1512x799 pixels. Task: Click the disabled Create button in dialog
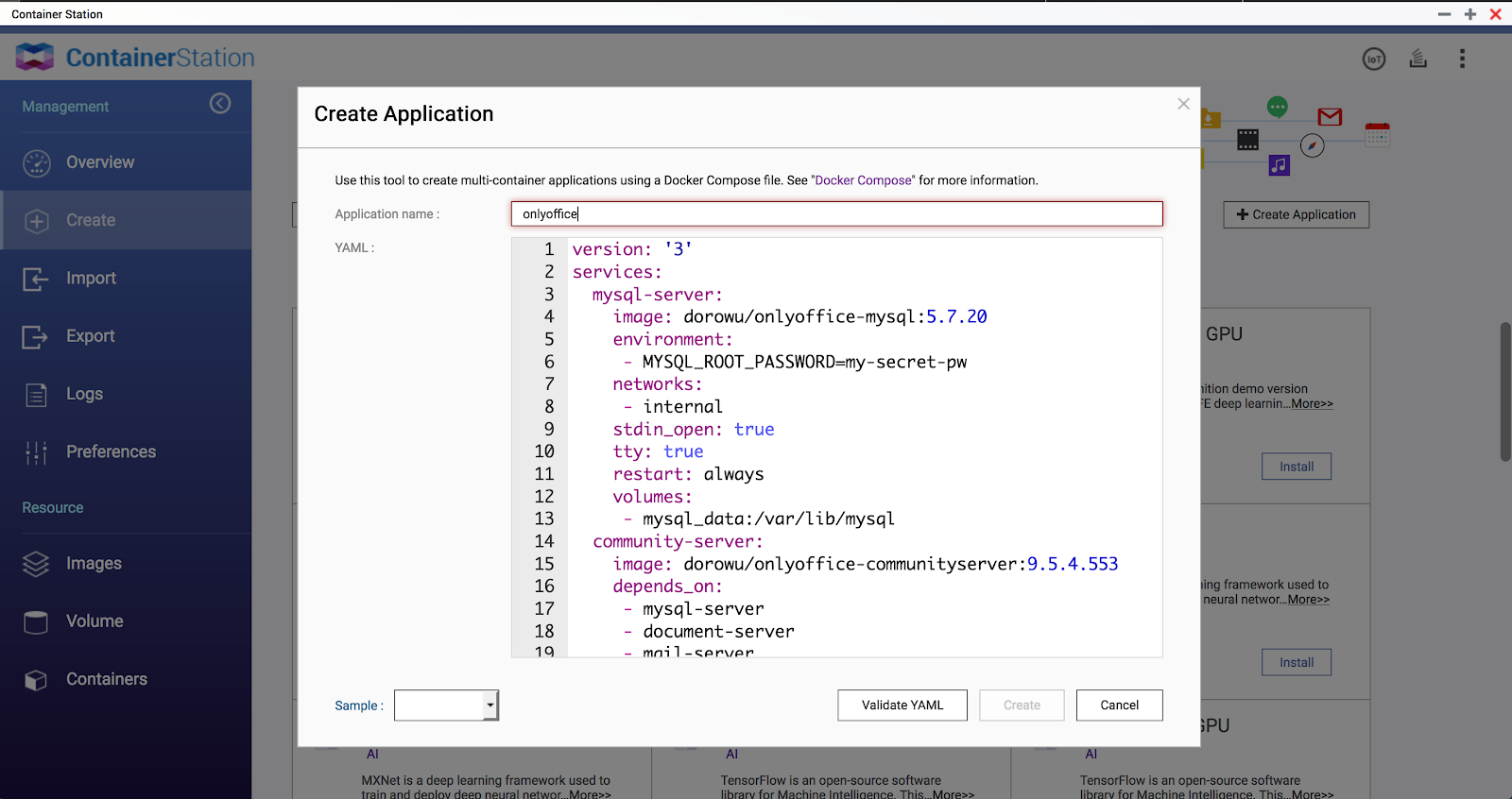pyautogui.click(x=1022, y=705)
